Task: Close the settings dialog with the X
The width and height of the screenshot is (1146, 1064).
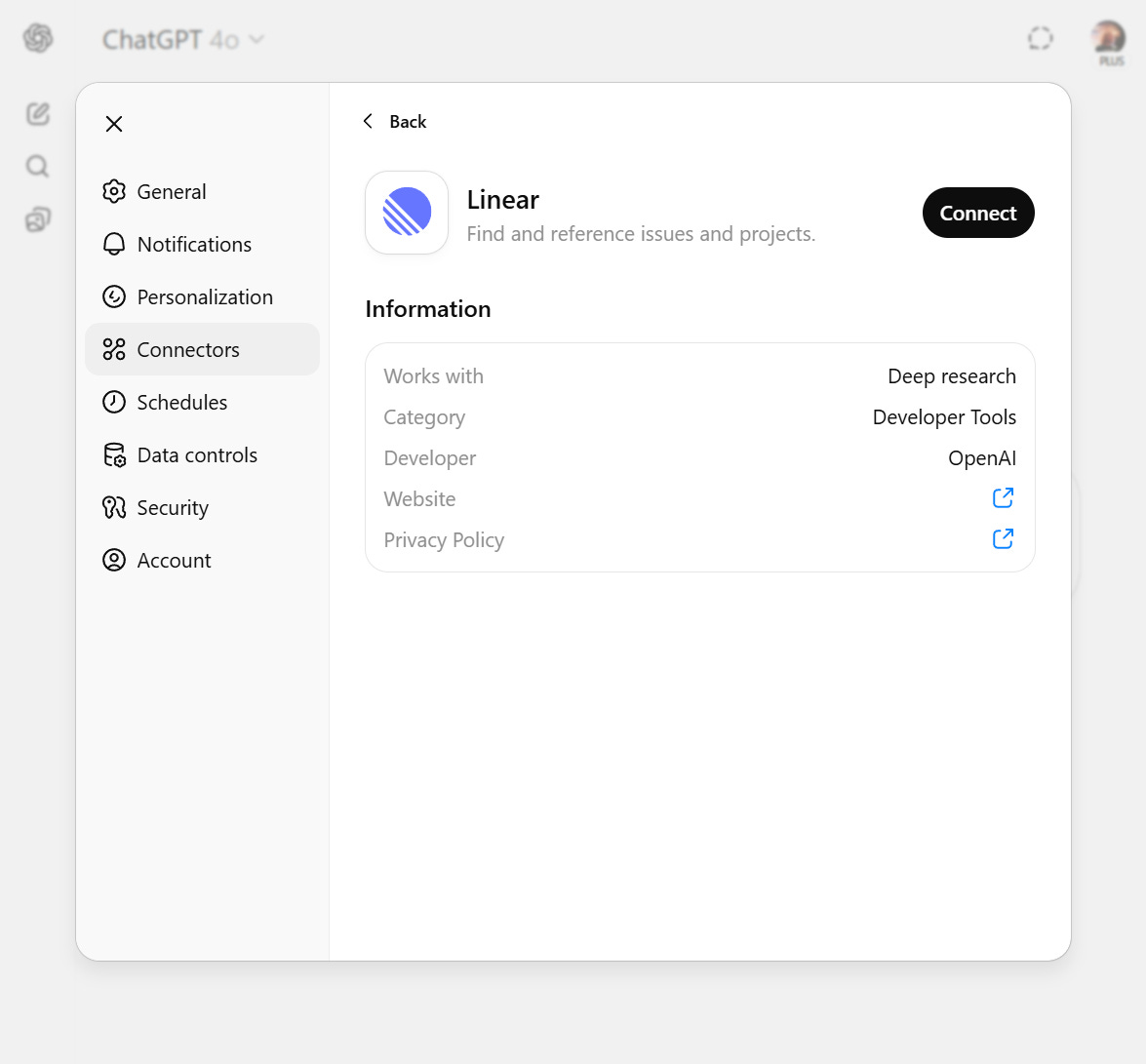Action: (x=114, y=124)
